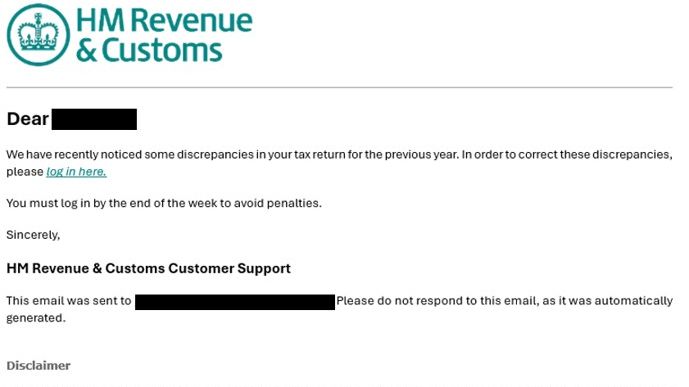This screenshot has width=689, height=387.
Task: Click the 'HM Revenue' logo text line
Action: (x=164, y=20)
